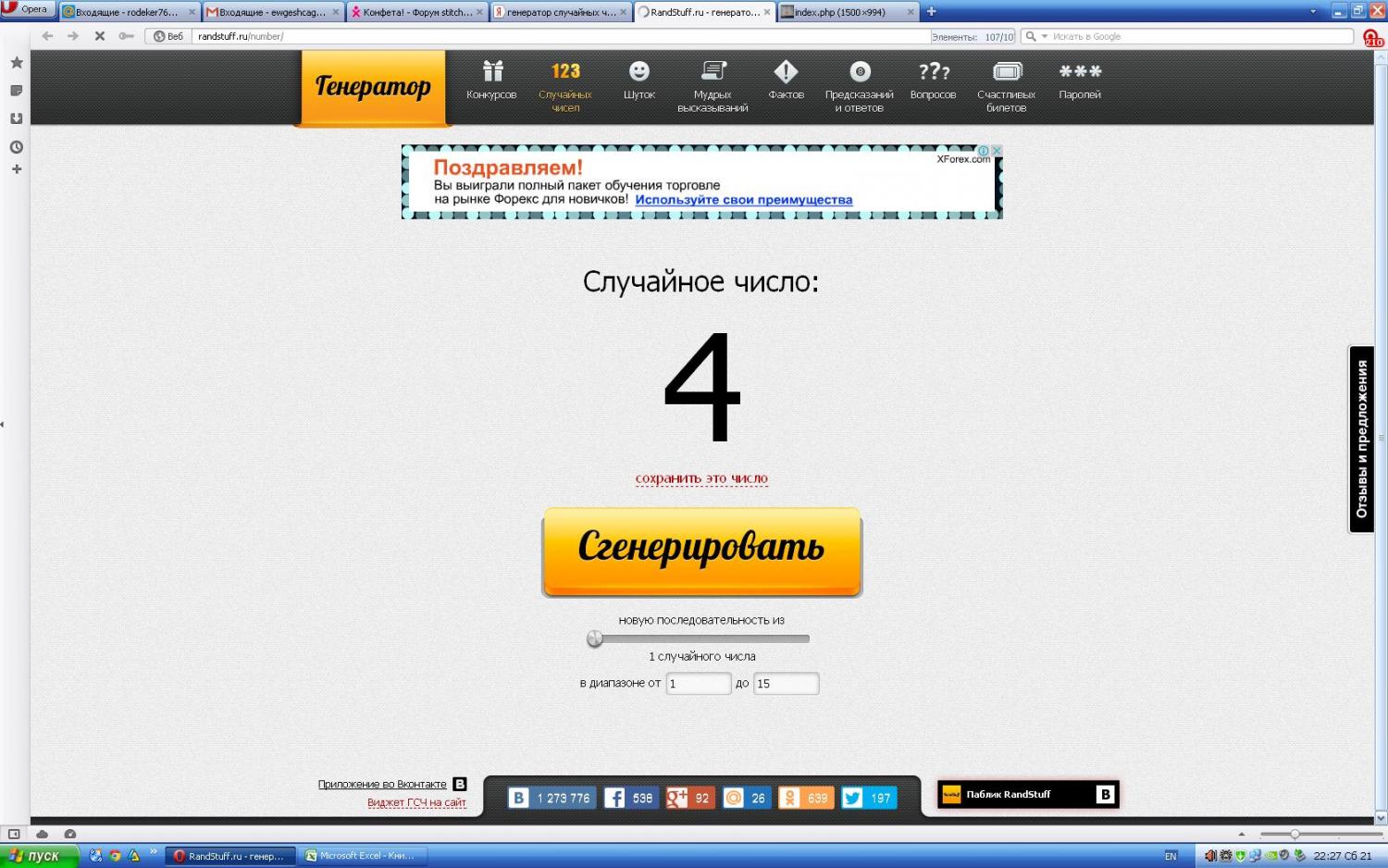Click the number count slider handle
Viewport: 1388px width, 868px height.
click(595, 639)
